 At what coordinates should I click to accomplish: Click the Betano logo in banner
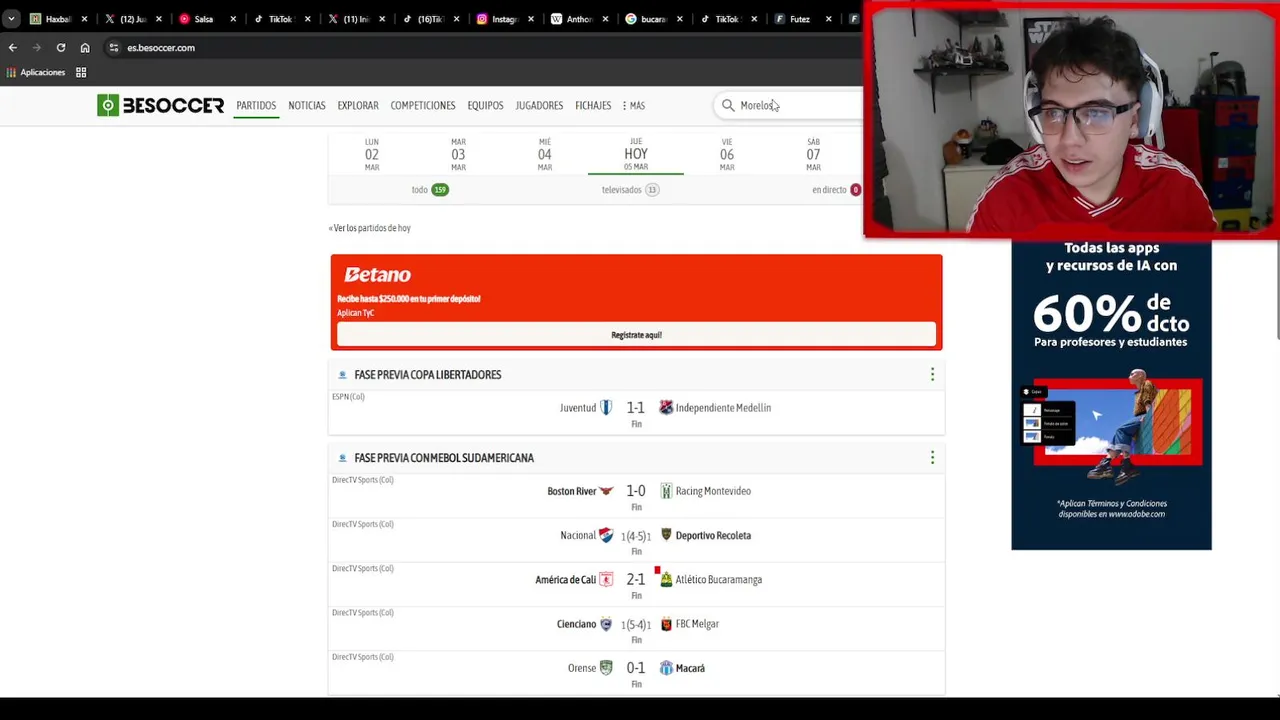point(377,275)
